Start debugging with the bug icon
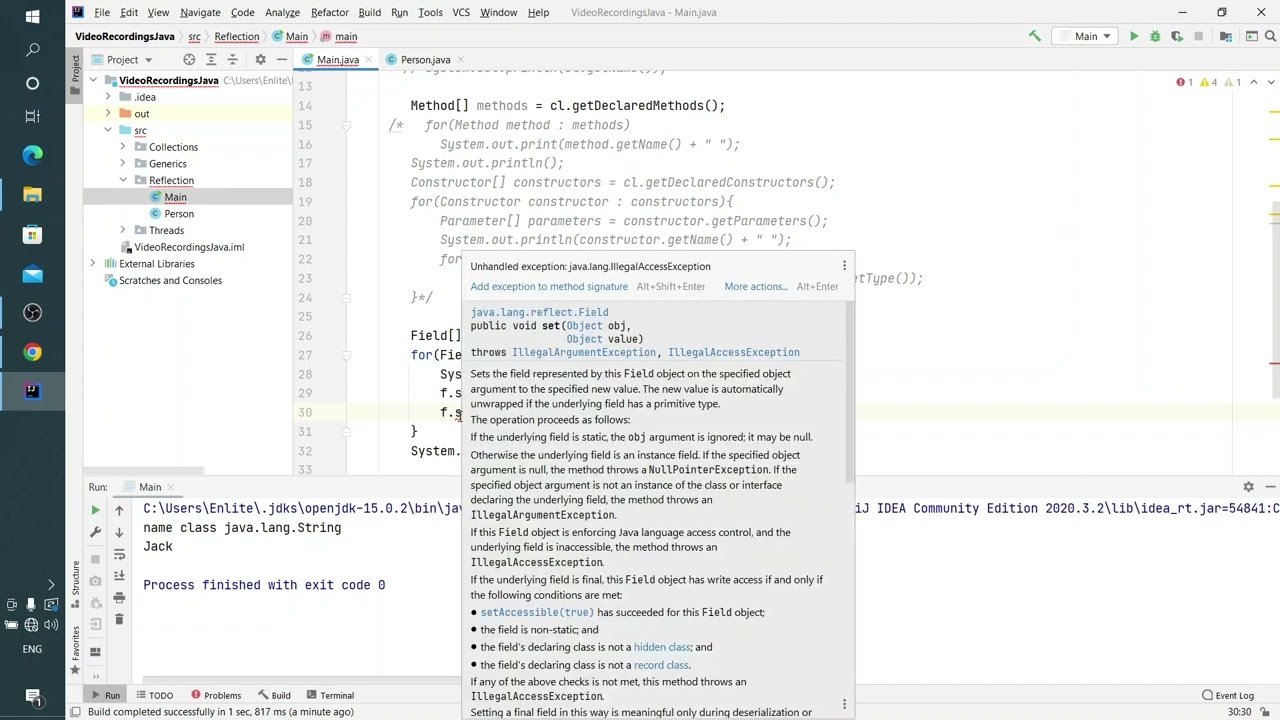The height and width of the screenshot is (720, 1280). (x=1155, y=36)
